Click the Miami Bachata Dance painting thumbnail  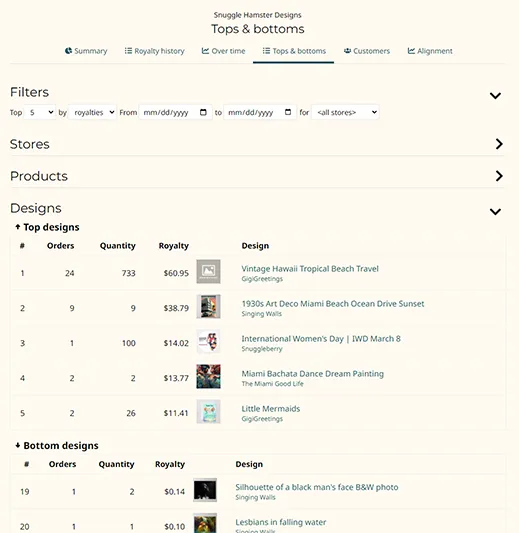coord(208,377)
